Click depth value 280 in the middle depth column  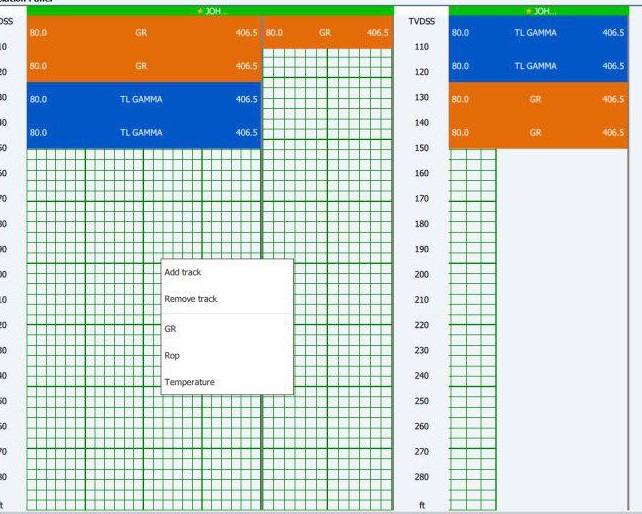point(421,477)
